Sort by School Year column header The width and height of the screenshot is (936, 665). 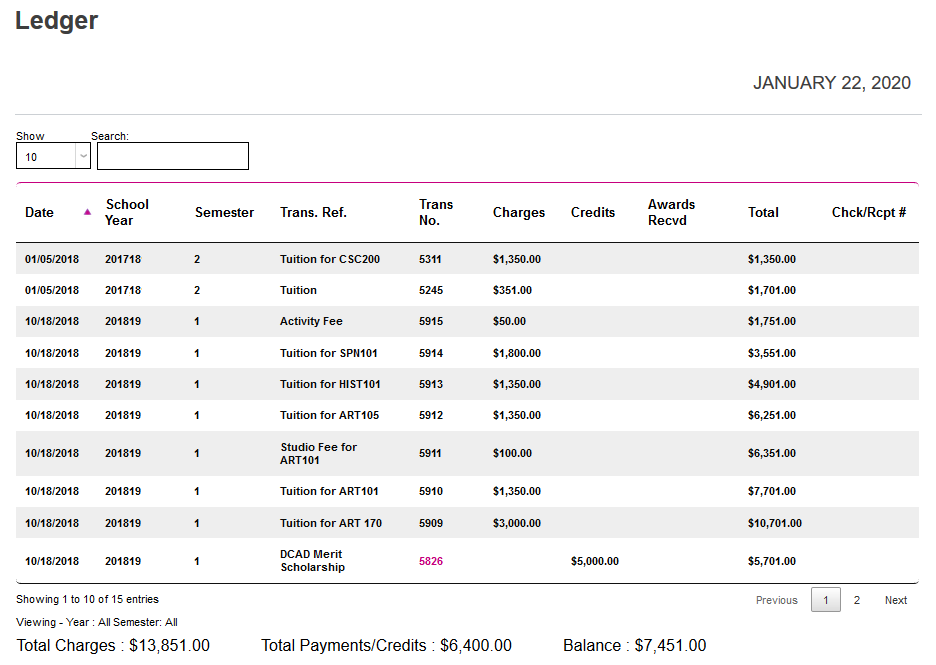click(x=127, y=212)
